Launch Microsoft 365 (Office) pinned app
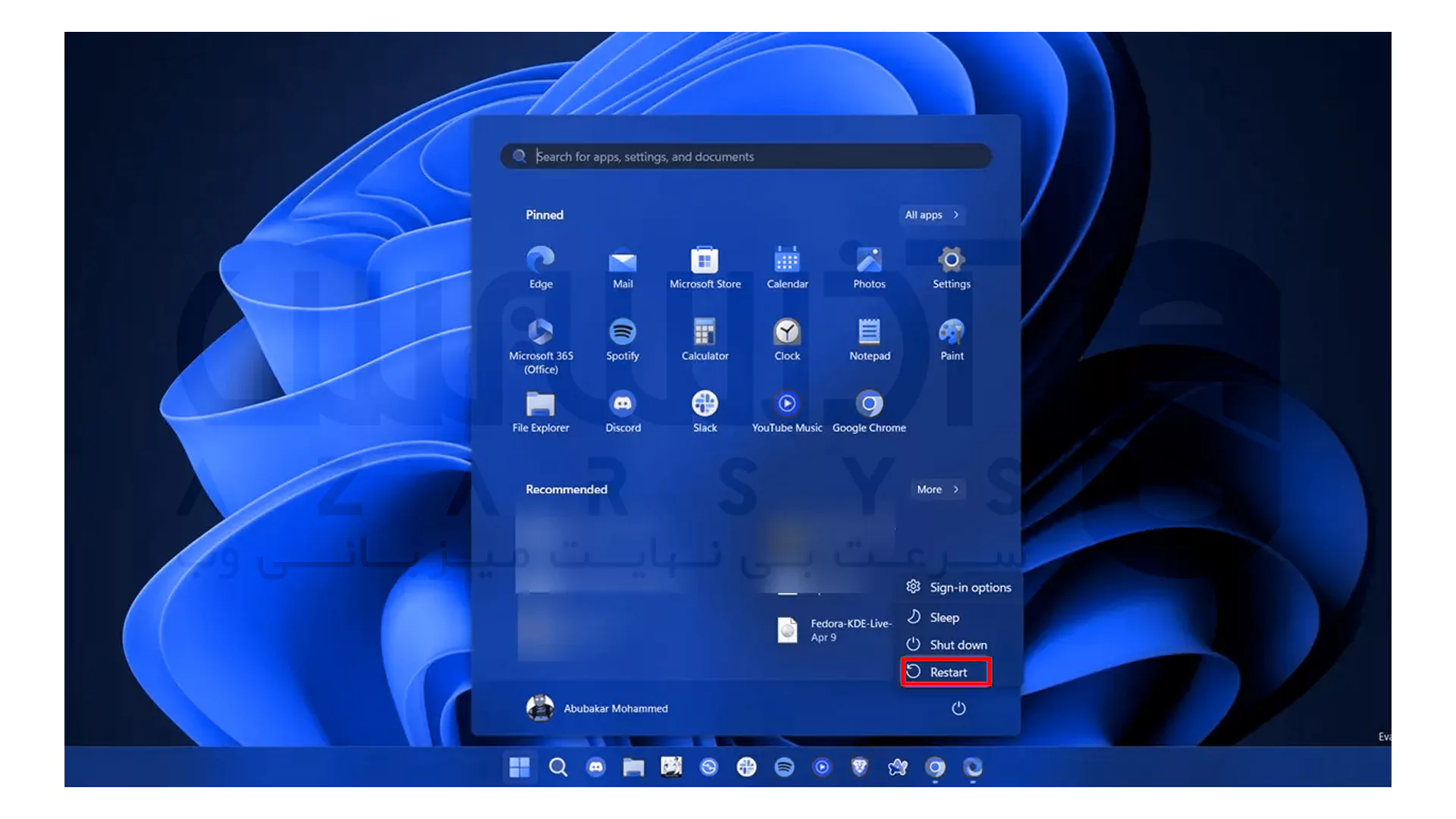 [541, 346]
